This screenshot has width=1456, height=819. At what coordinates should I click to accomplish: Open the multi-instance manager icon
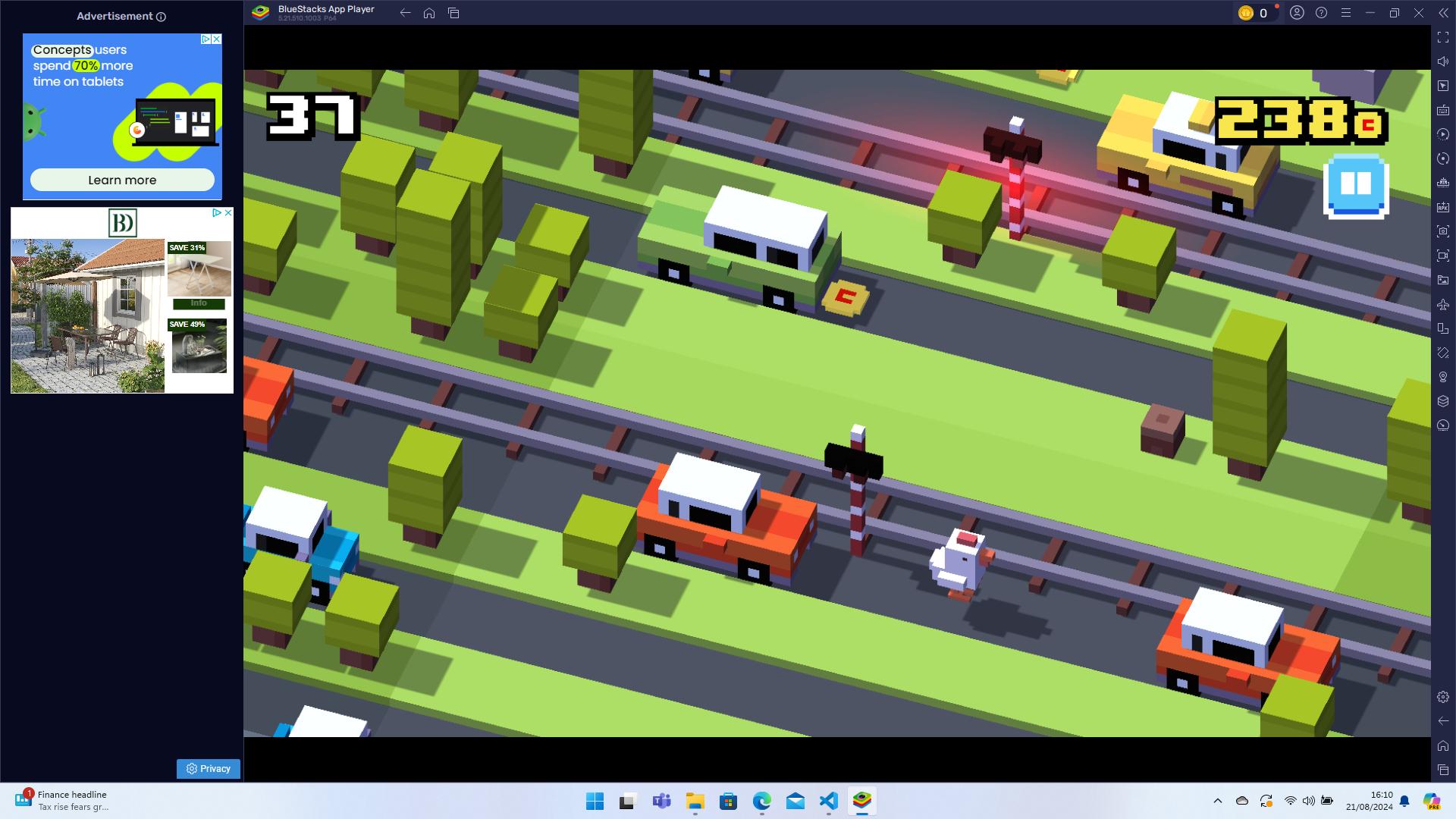click(1443, 183)
